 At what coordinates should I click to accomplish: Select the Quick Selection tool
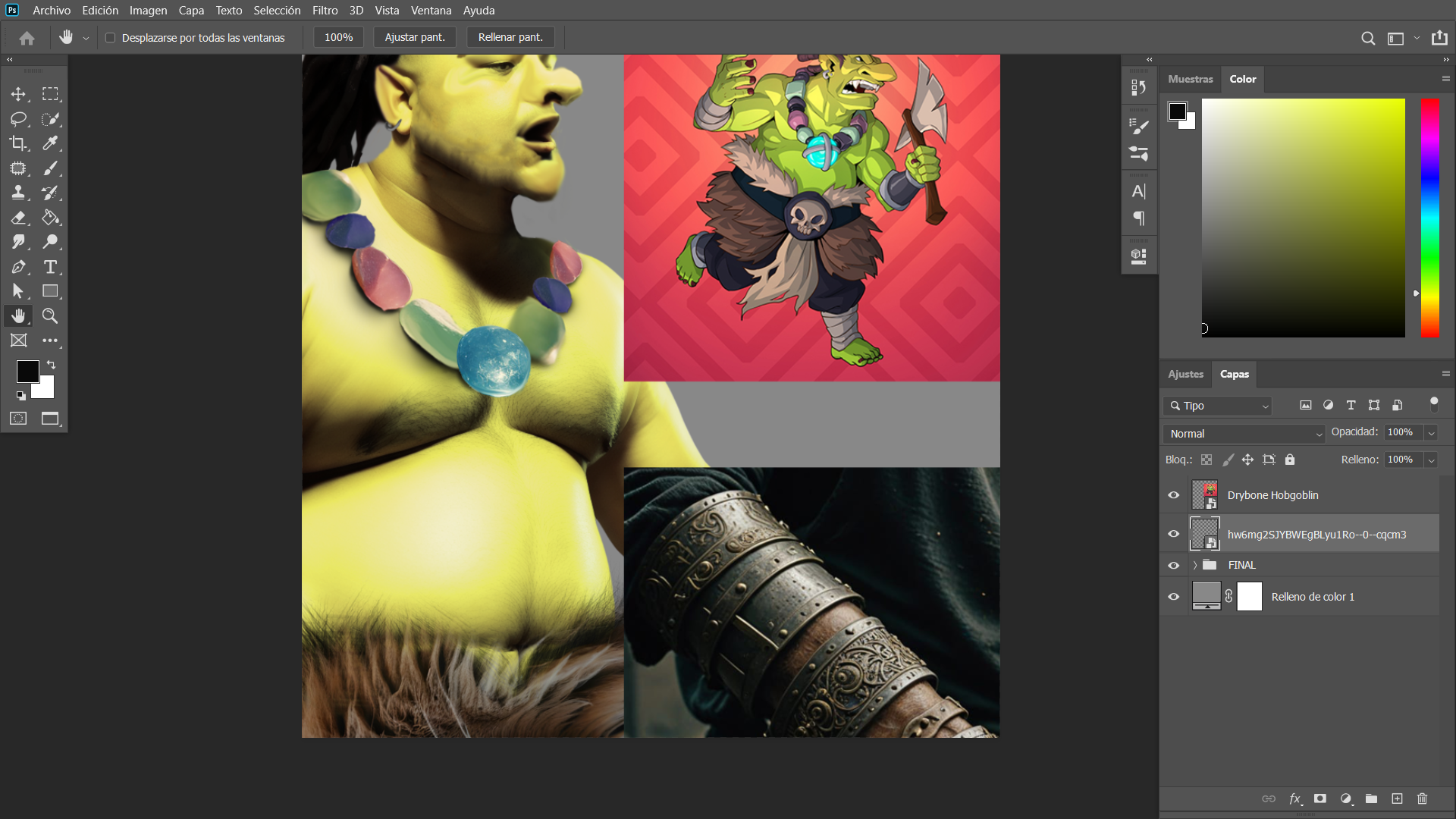50,119
